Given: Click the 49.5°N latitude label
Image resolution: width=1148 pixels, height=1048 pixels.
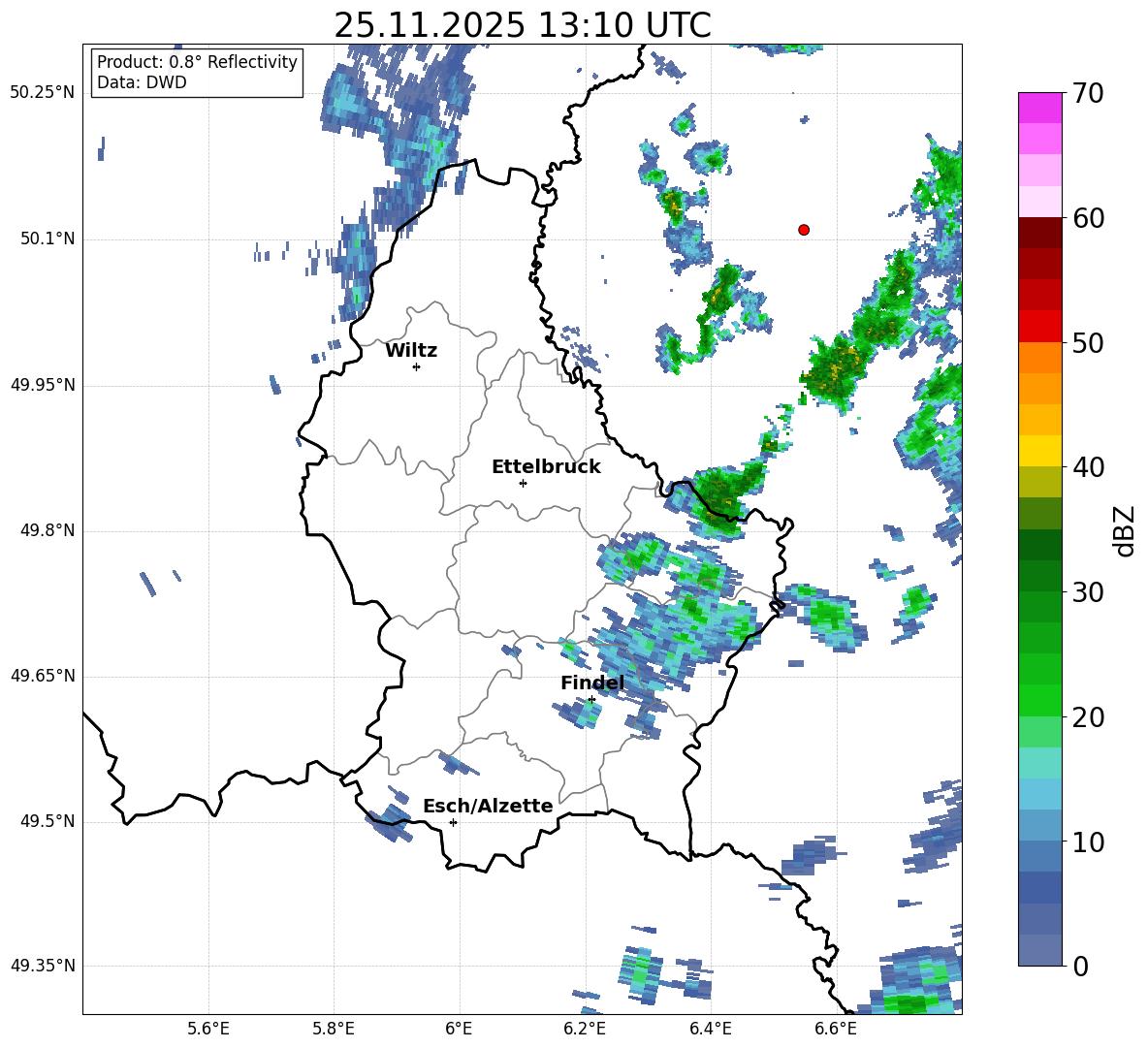Looking at the screenshot, I should tap(47, 821).
